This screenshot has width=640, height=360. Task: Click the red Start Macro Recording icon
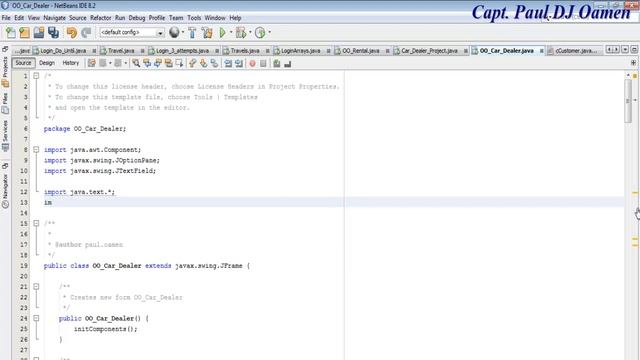click(253, 63)
